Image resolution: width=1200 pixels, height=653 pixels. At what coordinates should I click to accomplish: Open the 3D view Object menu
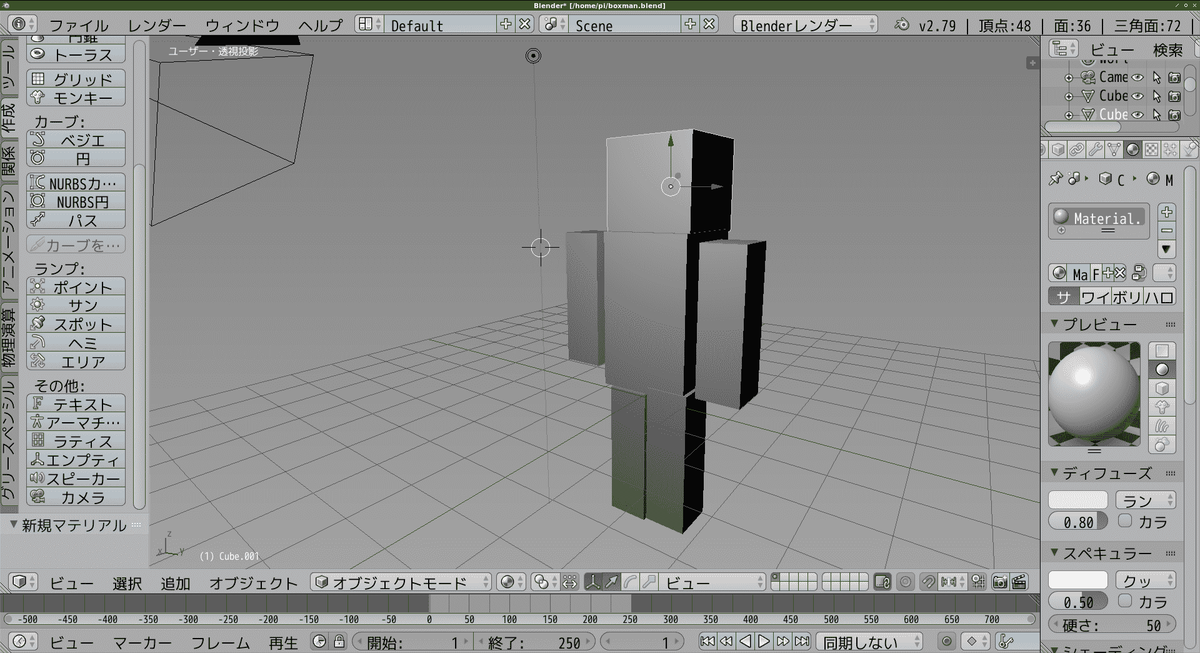(x=254, y=583)
